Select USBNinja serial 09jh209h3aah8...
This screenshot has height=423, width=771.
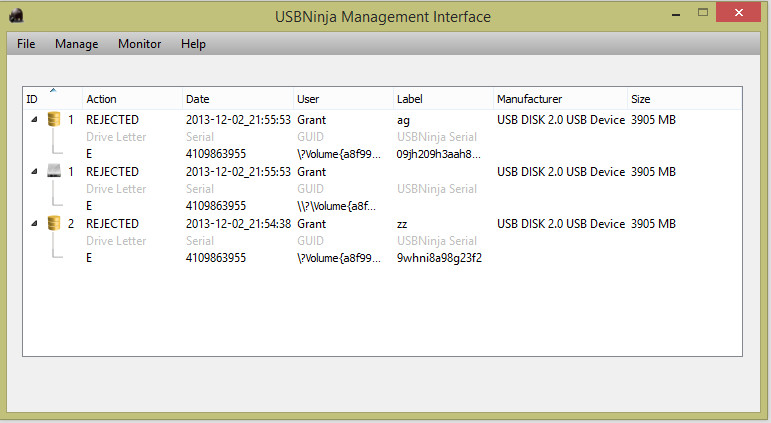pos(439,154)
